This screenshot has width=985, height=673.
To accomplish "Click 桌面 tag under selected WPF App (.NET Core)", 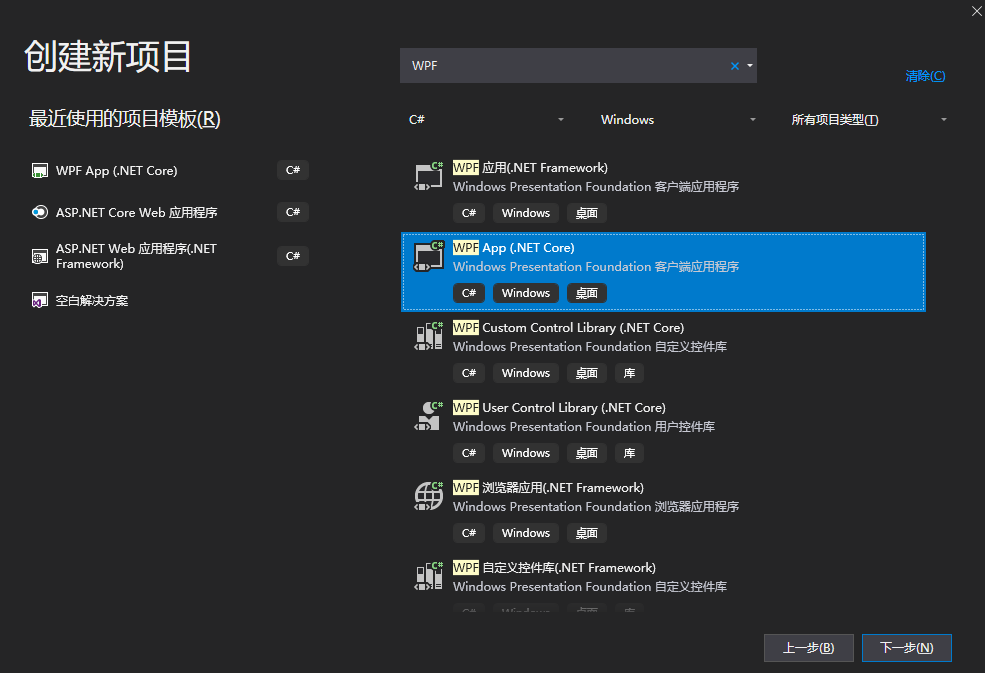I will [587, 293].
